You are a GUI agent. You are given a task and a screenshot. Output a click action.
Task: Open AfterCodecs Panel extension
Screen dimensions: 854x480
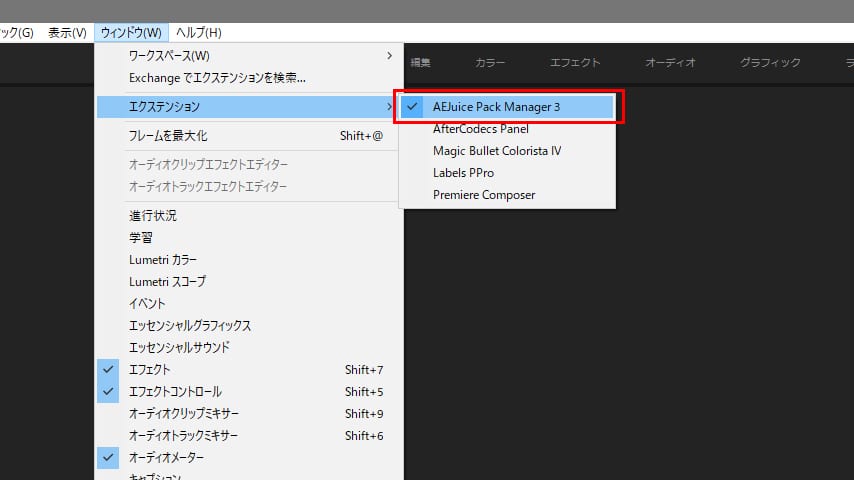[x=507, y=129]
